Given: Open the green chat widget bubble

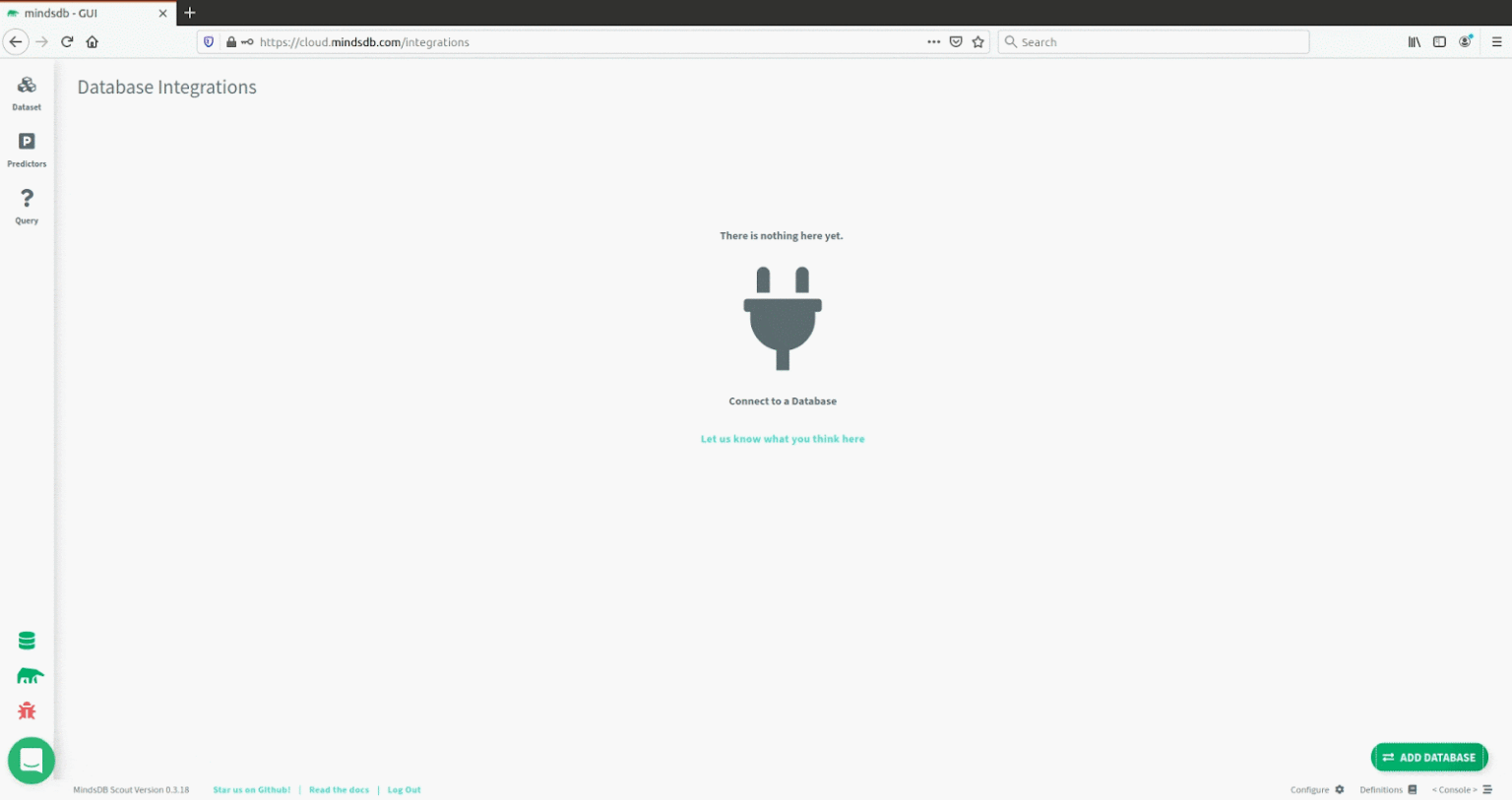Looking at the screenshot, I should [x=31, y=761].
